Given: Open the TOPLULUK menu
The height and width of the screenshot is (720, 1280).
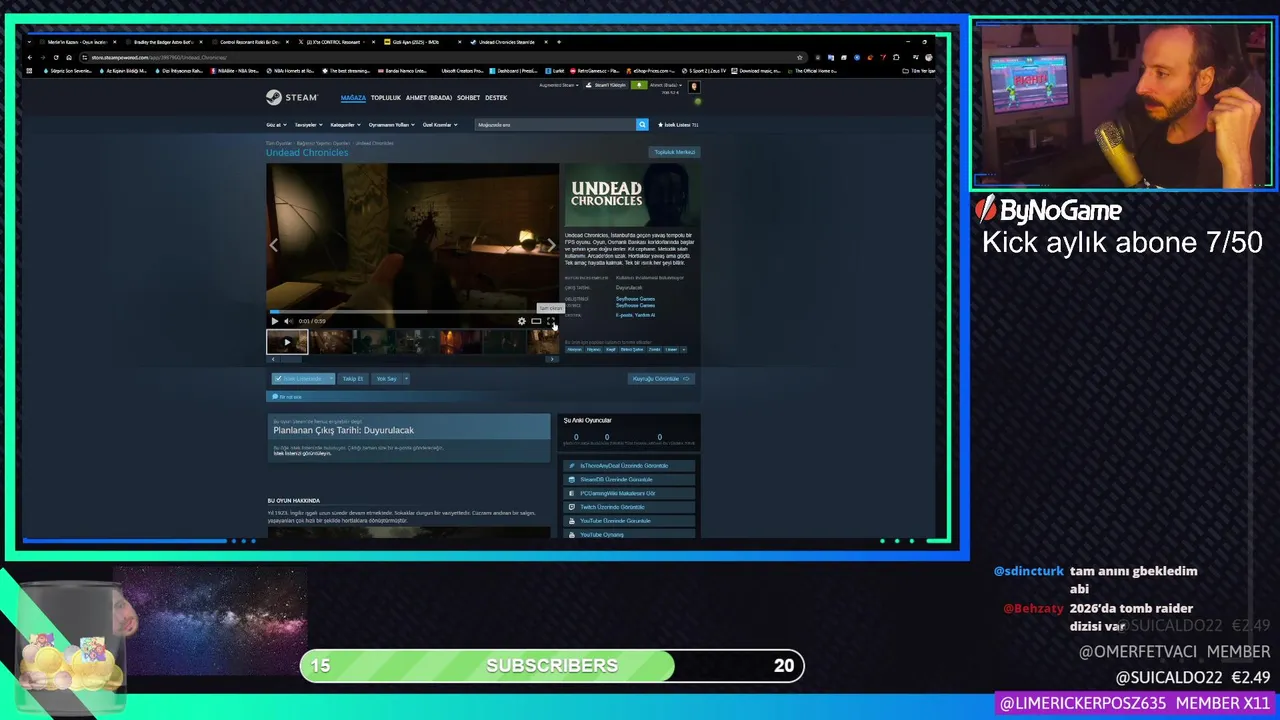Looking at the screenshot, I should coord(385,98).
